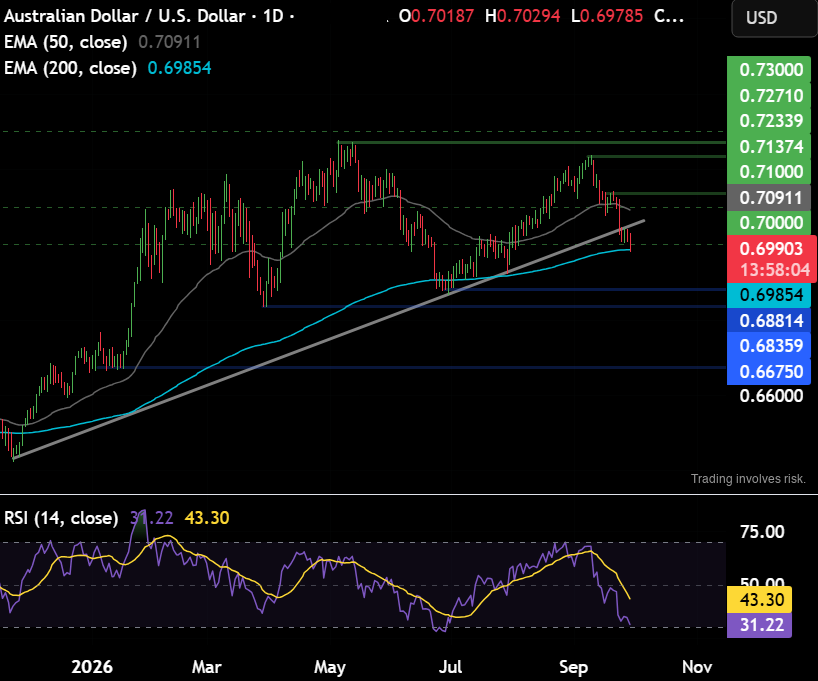Viewport: 818px width, 681px height.
Task: Click the Jul time axis label
Action: [x=450, y=666]
